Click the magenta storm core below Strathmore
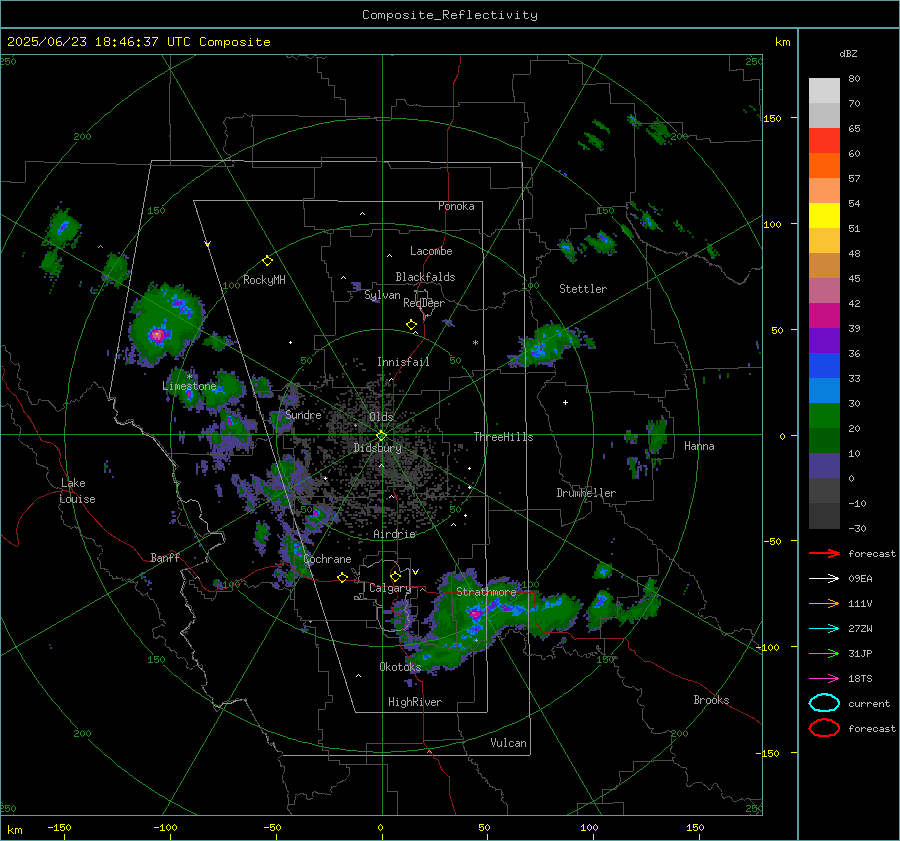Viewport: 900px width, 841px height. [x=475, y=614]
